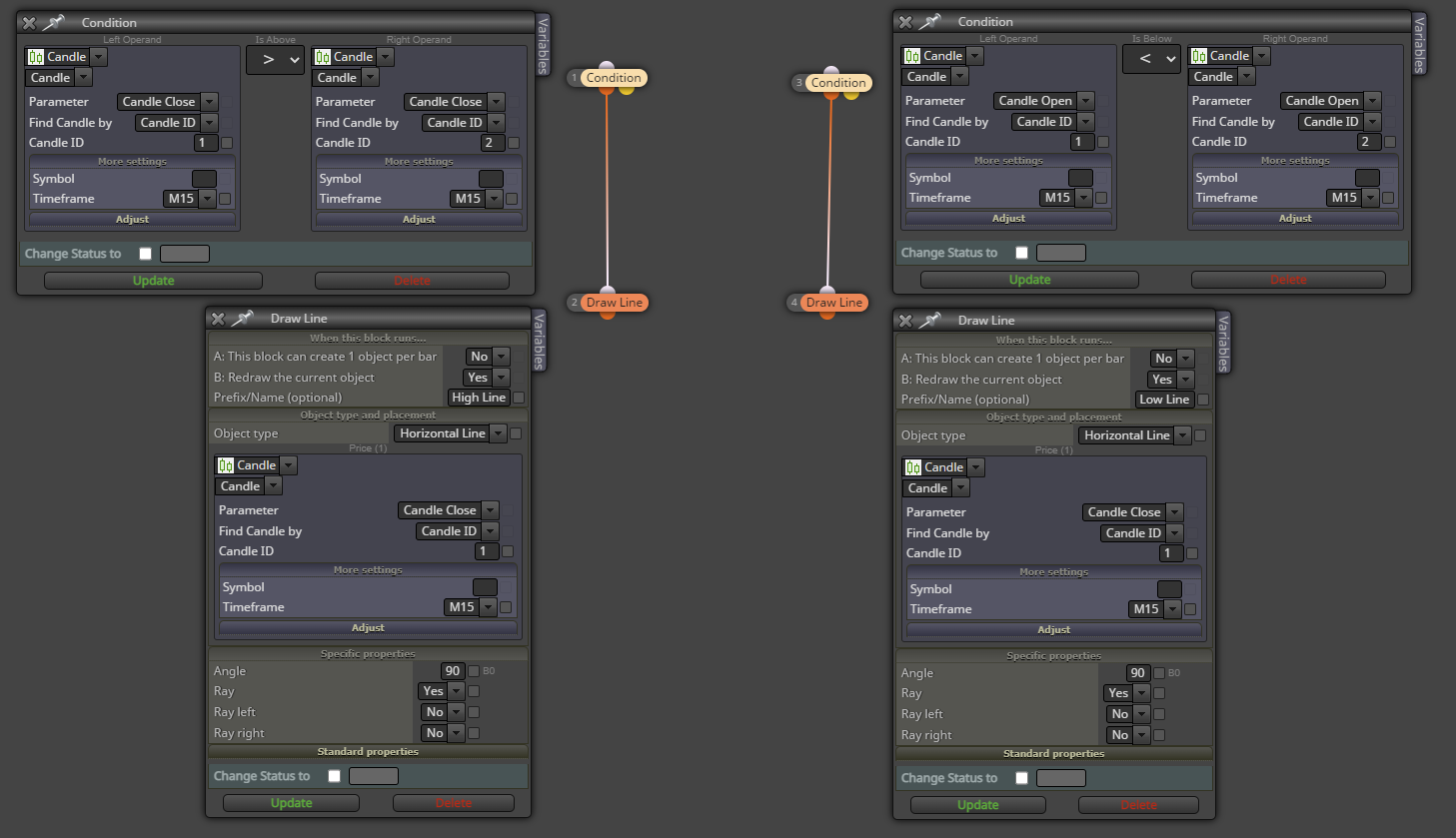The width and height of the screenshot is (1456, 838).
Task: Close the High Line Draw Line panel
Action: [x=218, y=318]
